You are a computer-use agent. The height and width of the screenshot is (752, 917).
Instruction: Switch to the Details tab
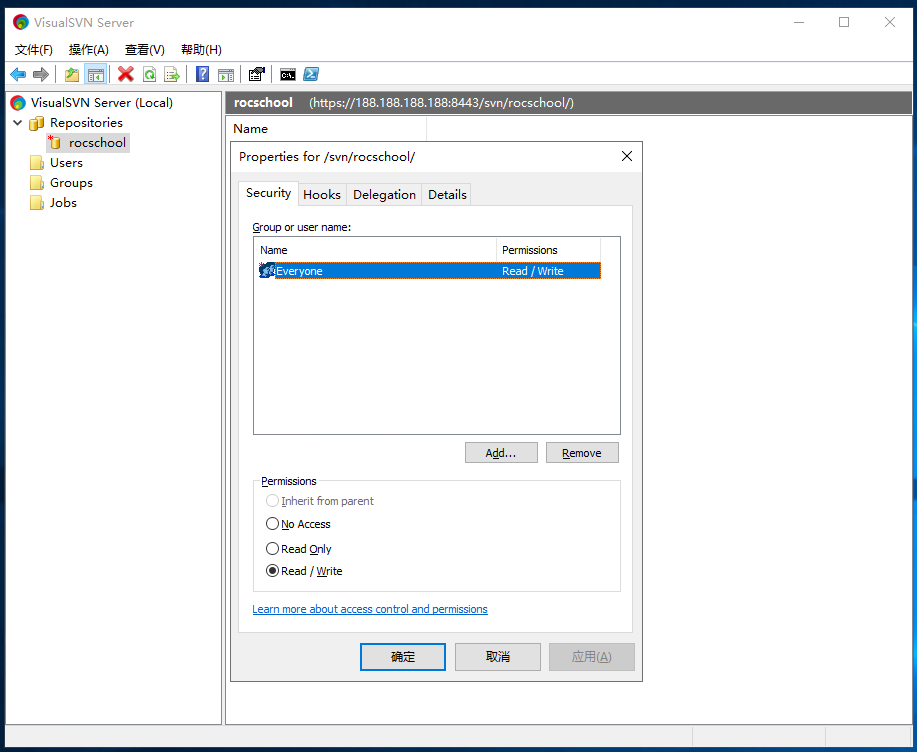(x=447, y=195)
